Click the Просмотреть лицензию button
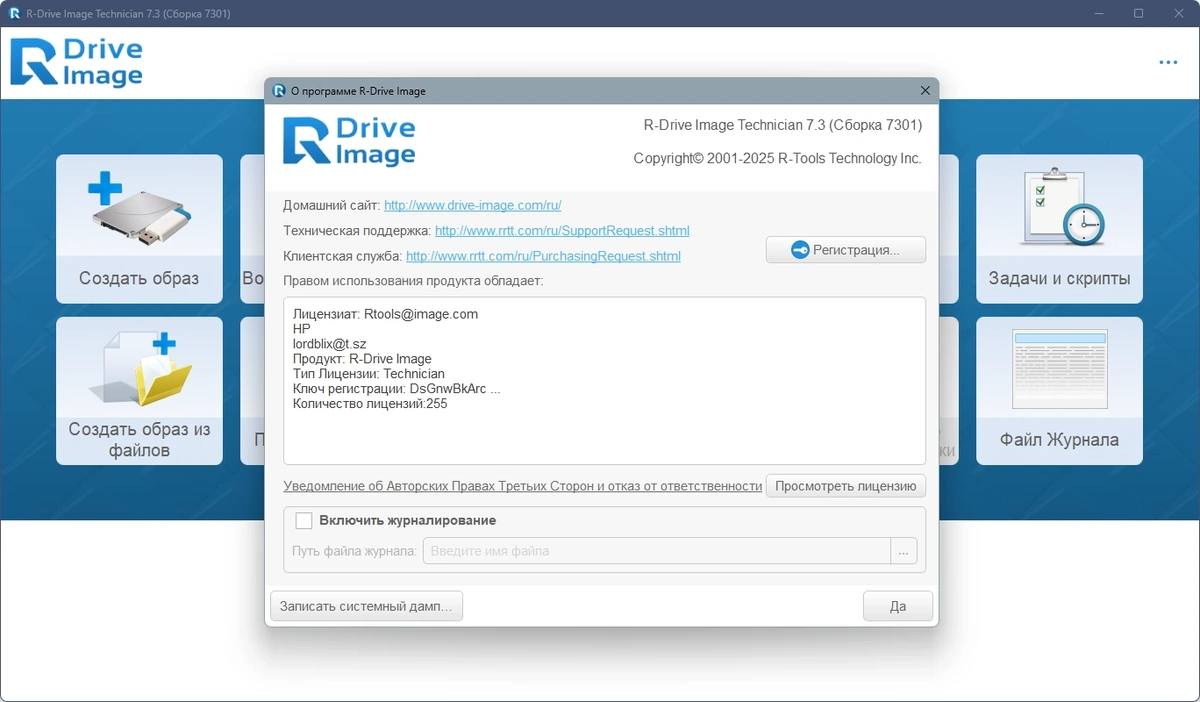Image resolution: width=1200 pixels, height=702 pixels. pos(846,486)
